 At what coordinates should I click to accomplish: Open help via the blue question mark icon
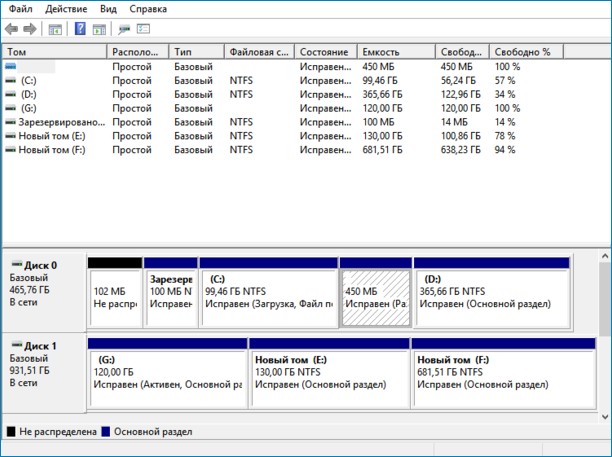(79, 29)
